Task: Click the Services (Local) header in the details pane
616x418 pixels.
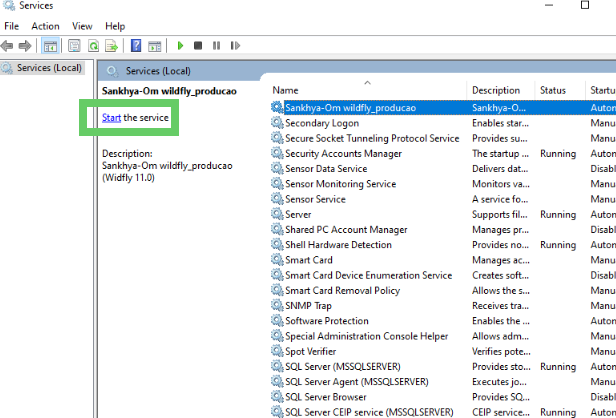Action: (x=158, y=71)
